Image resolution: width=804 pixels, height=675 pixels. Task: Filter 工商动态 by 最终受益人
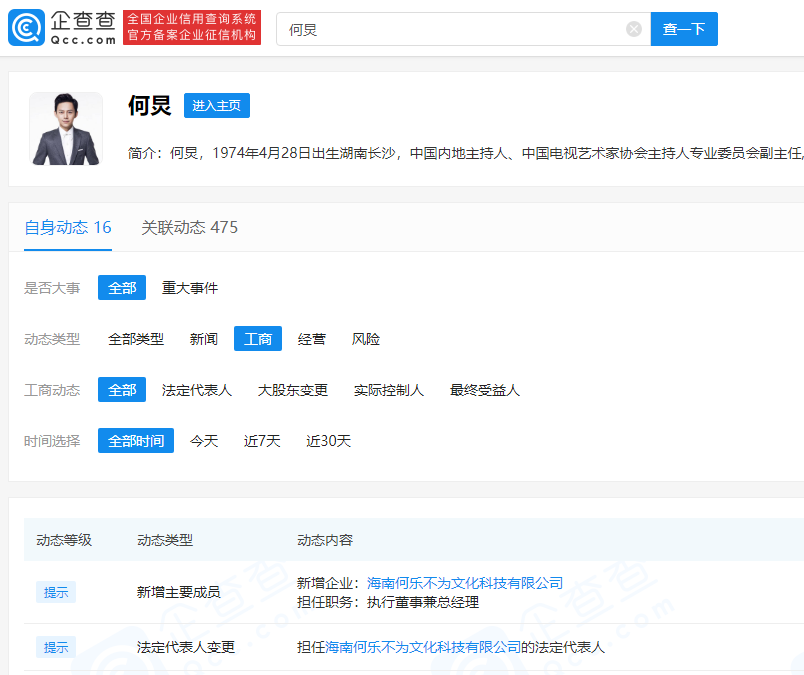485,390
